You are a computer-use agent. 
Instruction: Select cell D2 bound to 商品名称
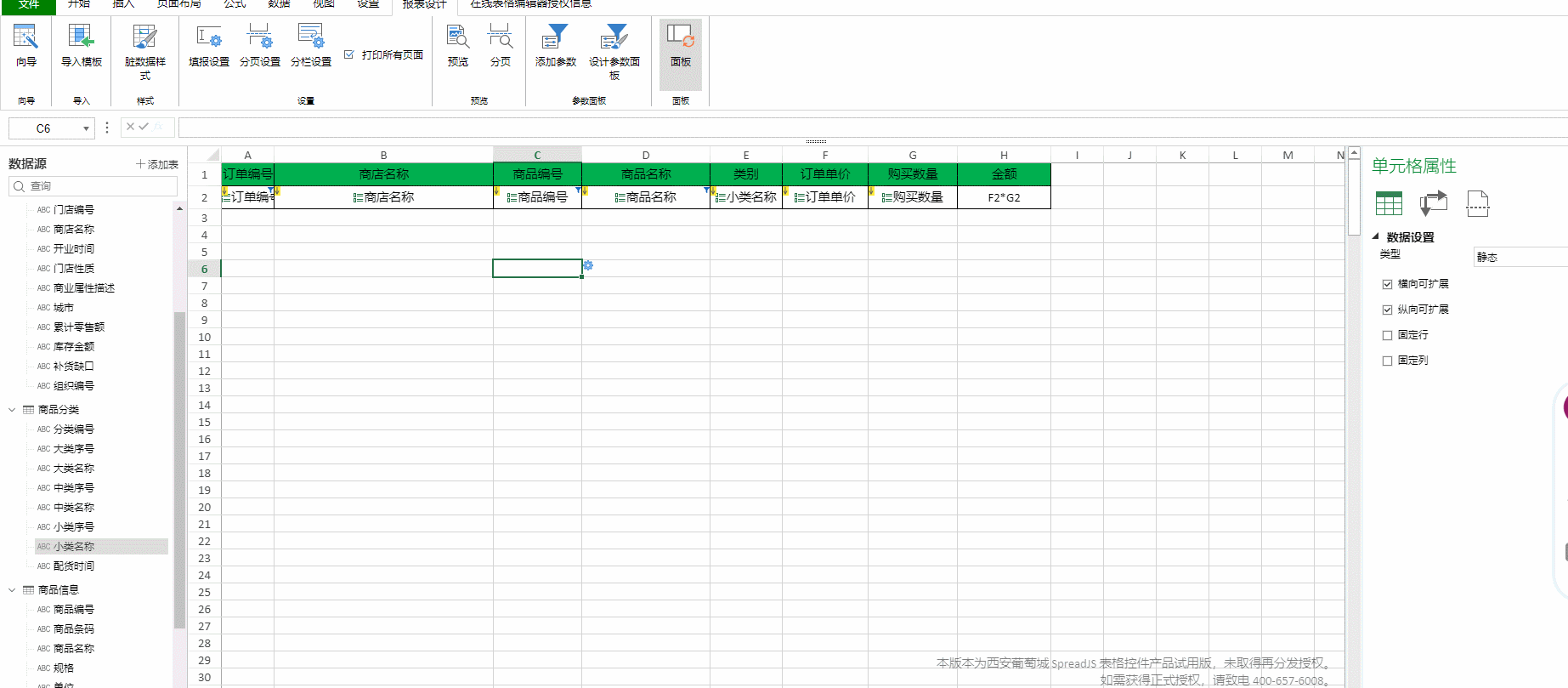tap(646, 197)
